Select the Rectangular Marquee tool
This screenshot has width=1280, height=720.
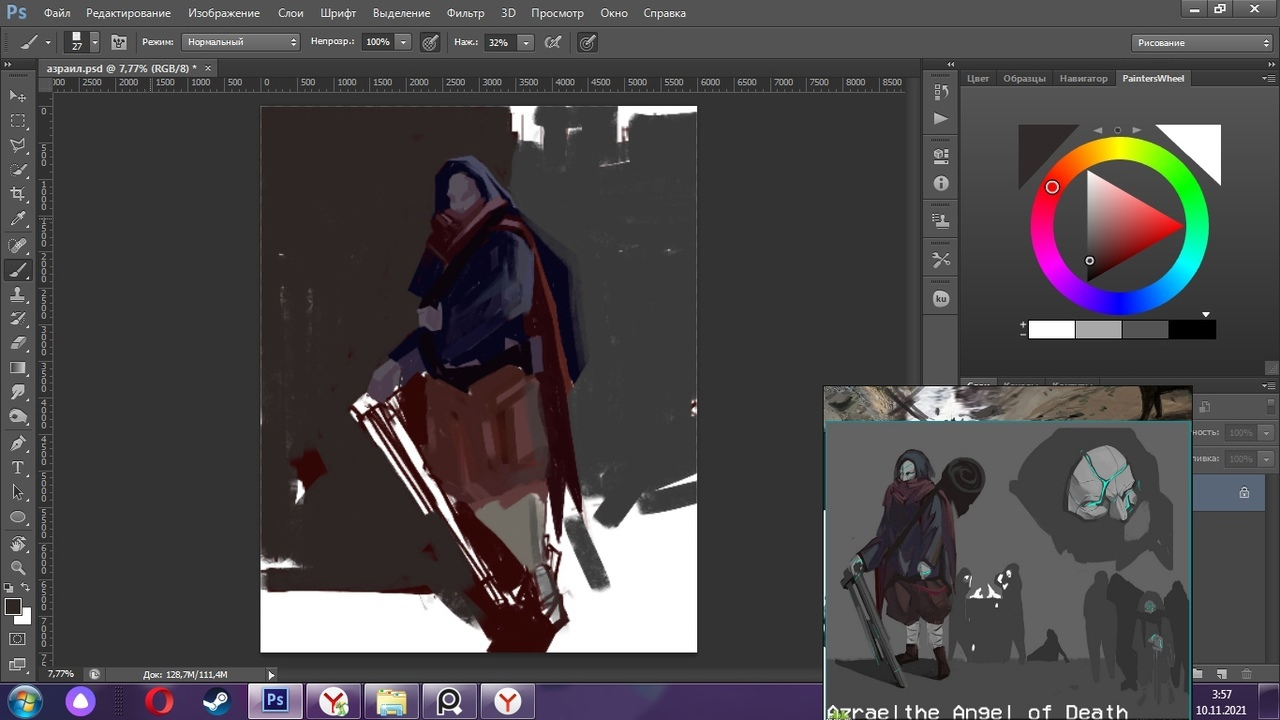[18, 120]
